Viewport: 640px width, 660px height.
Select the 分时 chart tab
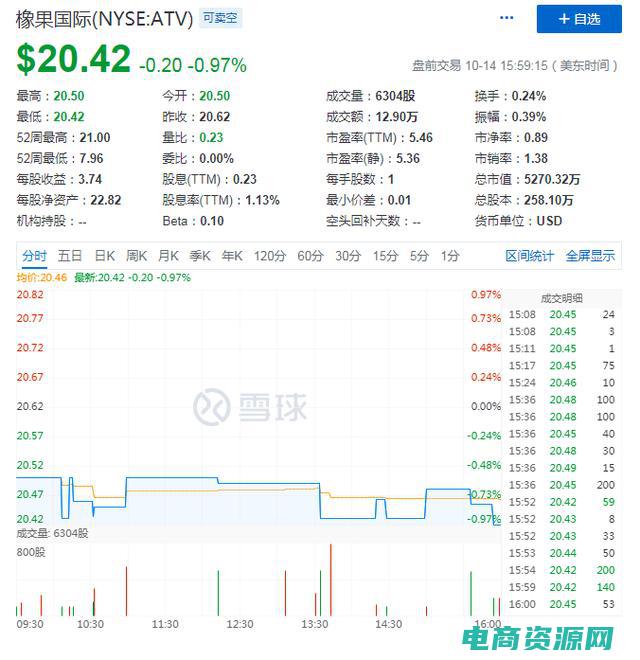35,255
